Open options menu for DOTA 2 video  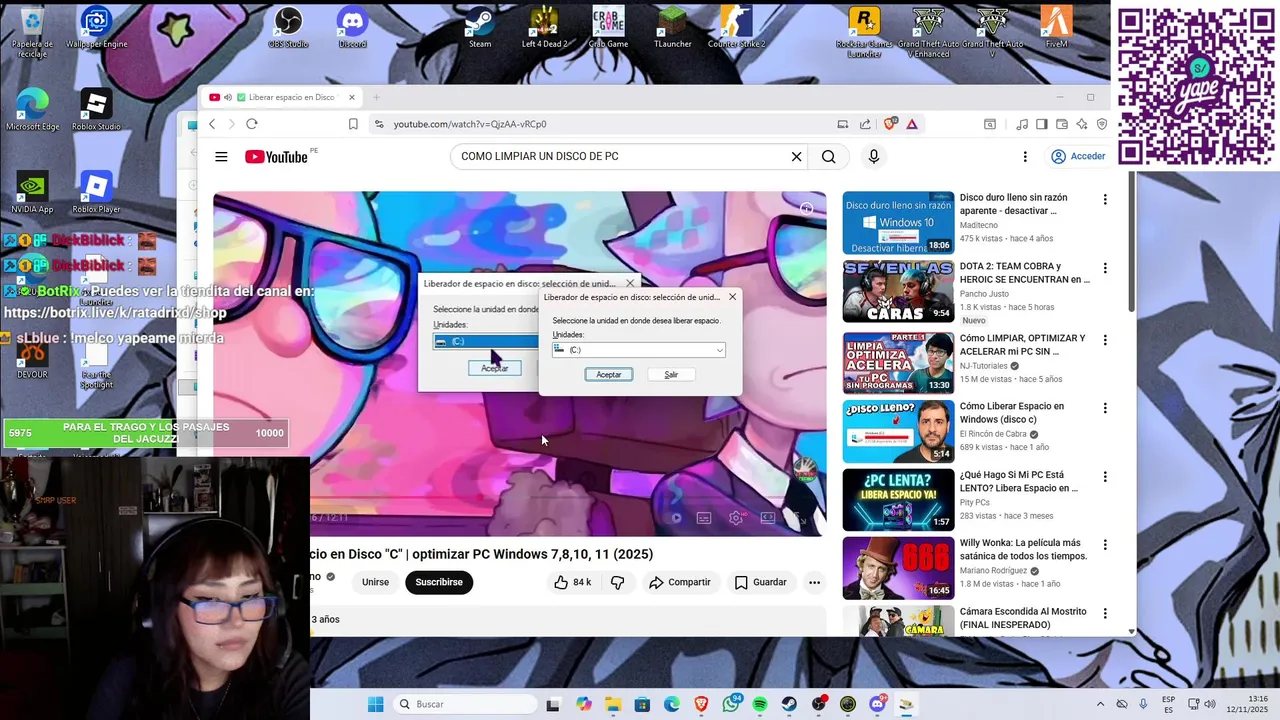coord(1105,268)
